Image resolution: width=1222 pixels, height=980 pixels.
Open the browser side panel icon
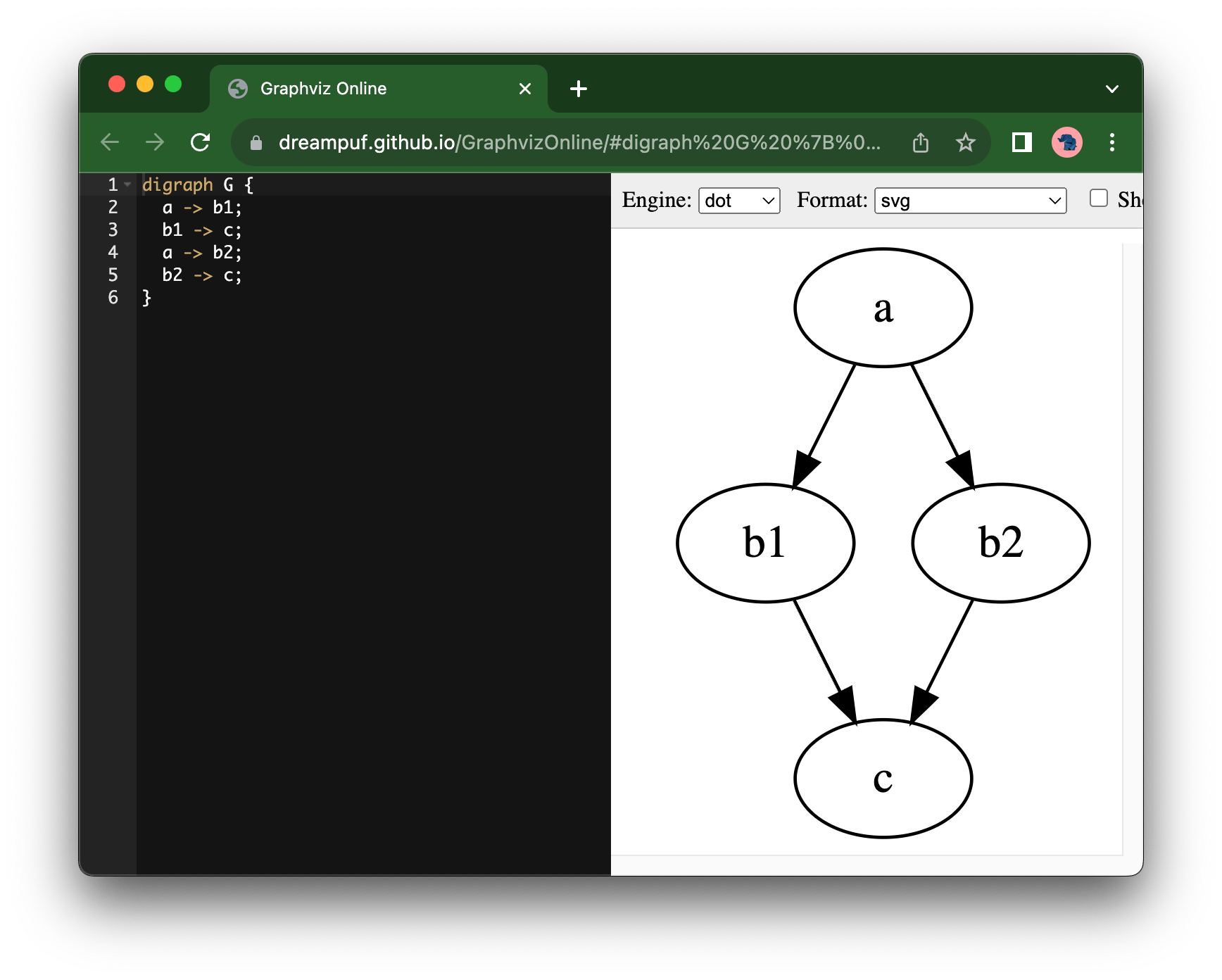(1021, 142)
